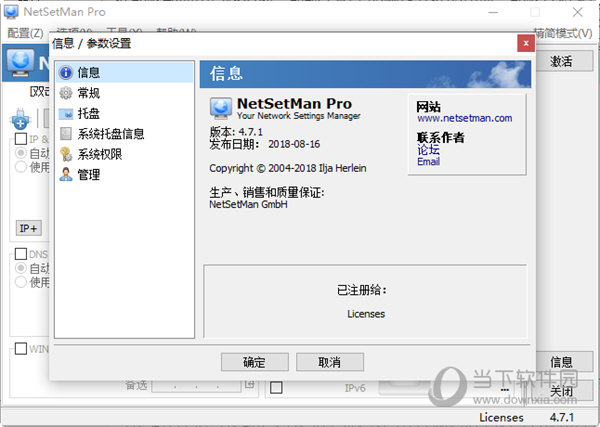This screenshot has width=600, height=427.
Task: Toggle the DNS checkbox in main window
Action: [x=21, y=254]
